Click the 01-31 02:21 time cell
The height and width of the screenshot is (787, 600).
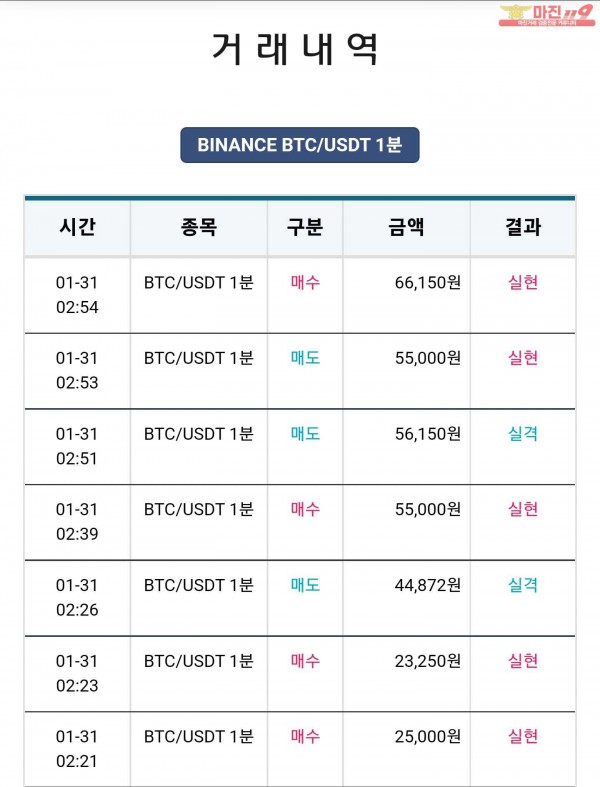pos(77,749)
